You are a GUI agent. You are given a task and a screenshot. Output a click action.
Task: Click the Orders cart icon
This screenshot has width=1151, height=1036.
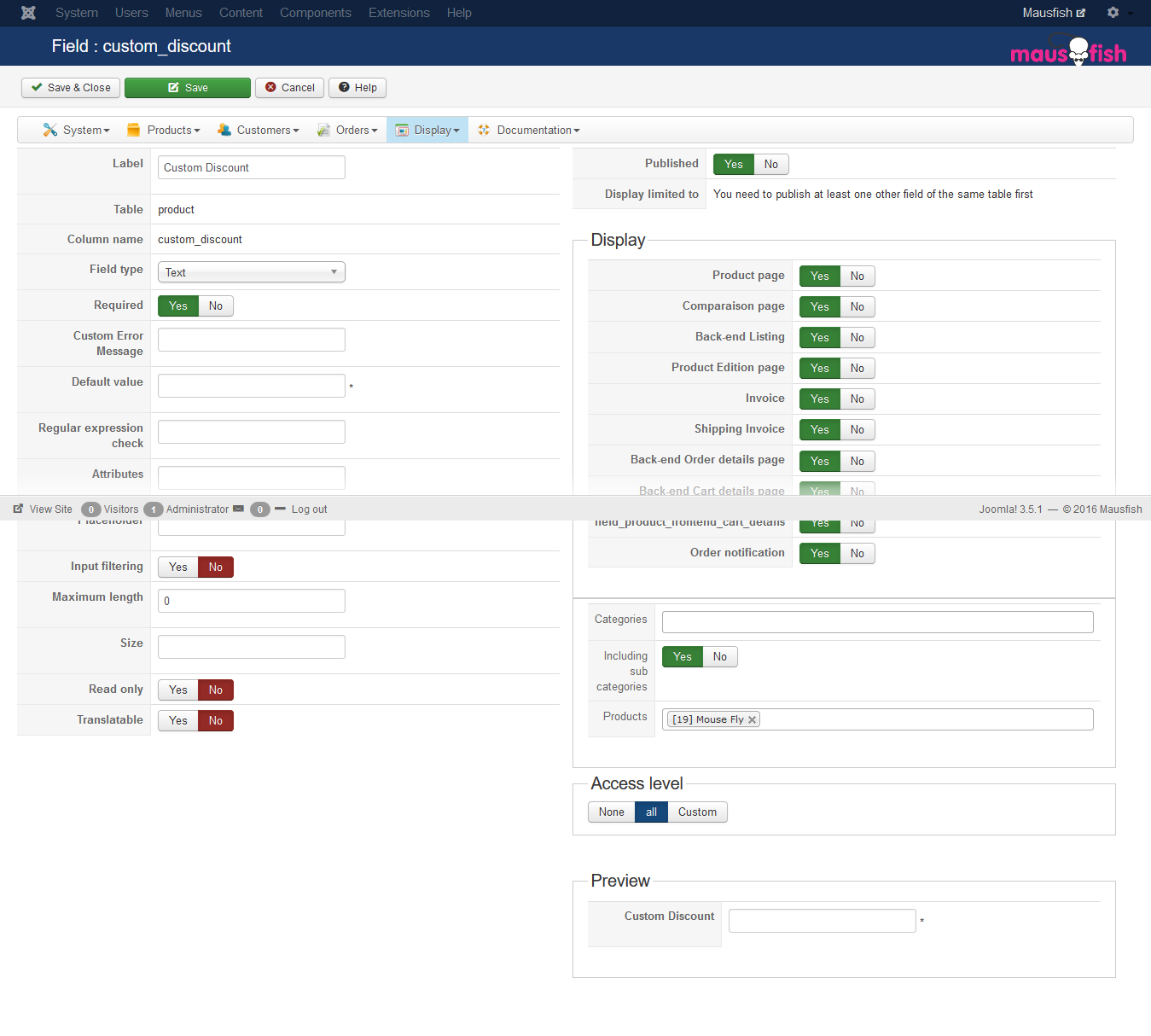(323, 130)
